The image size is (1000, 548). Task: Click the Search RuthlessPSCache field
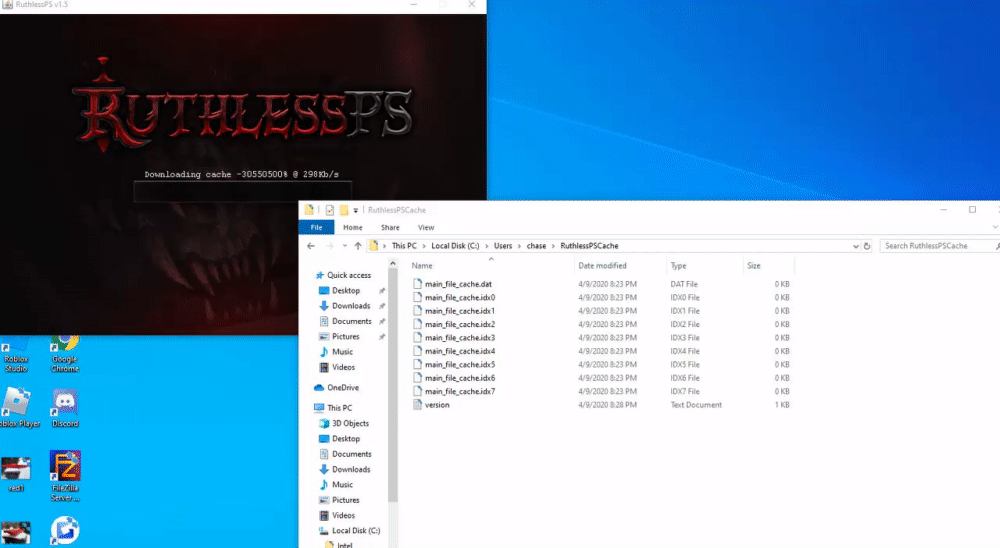pyautogui.click(x=939, y=246)
